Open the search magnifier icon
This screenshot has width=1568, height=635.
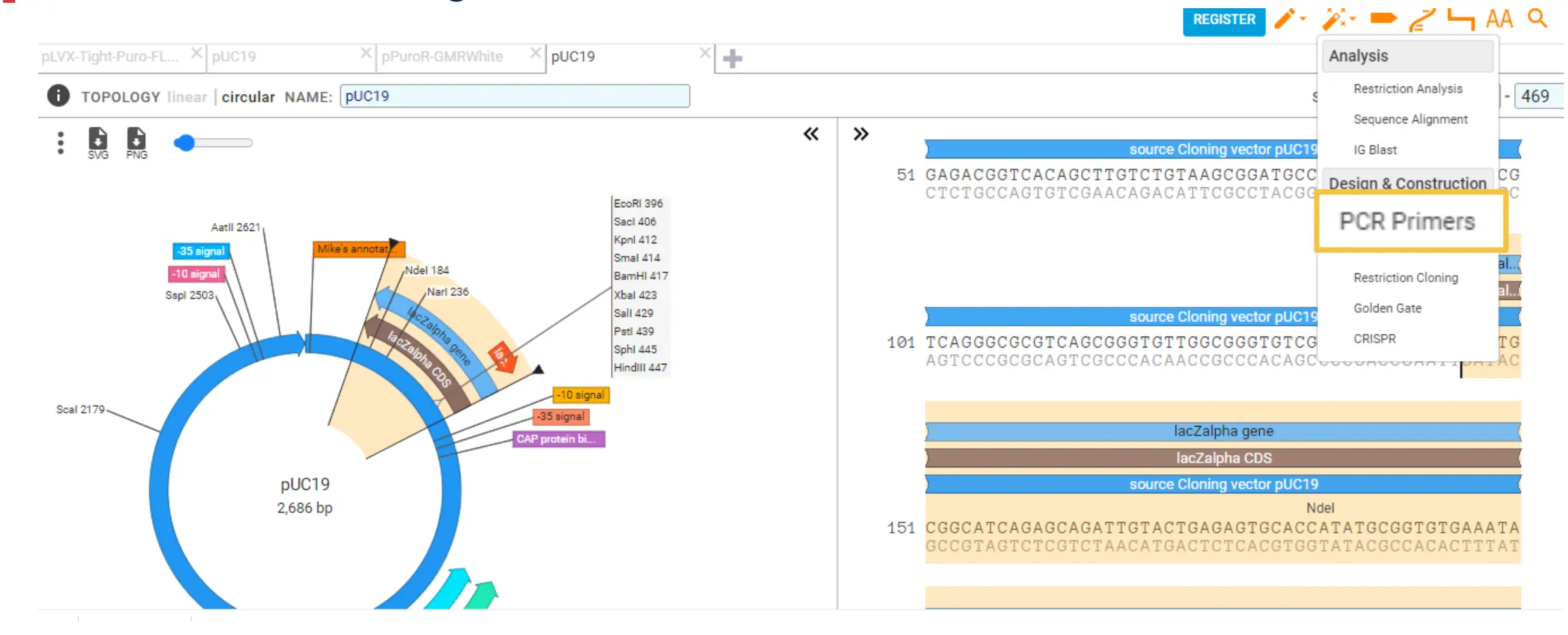[x=1537, y=18]
